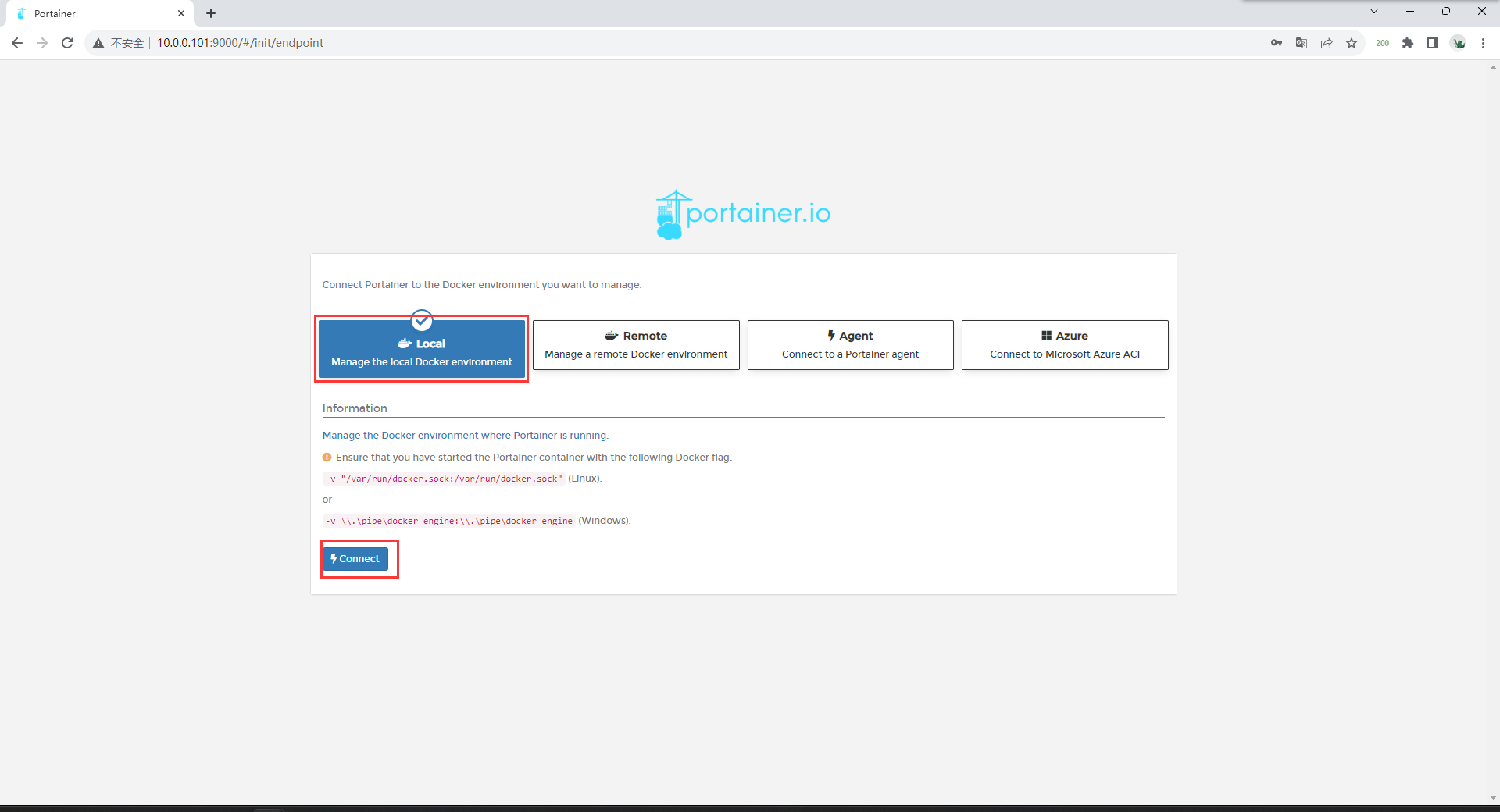Choose the Agent connection option
The height and width of the screenshot is (812, 1500).
coord(850,345)
